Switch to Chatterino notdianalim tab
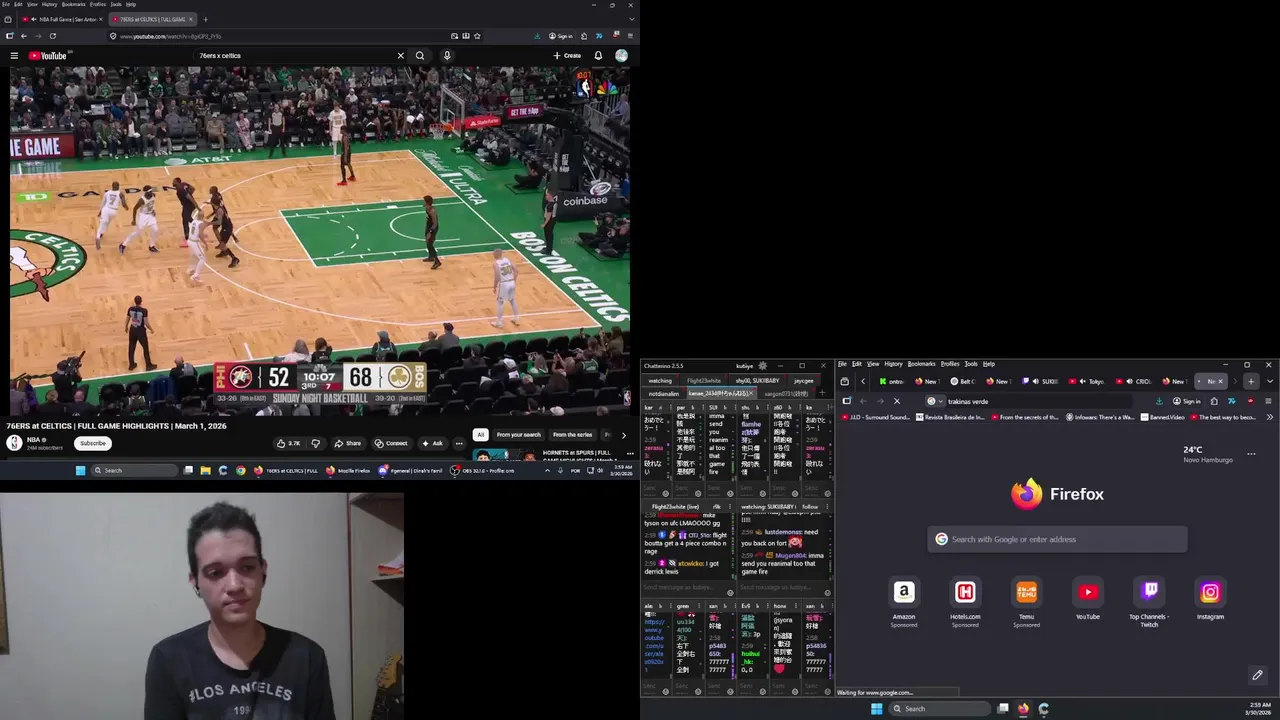 663,394
